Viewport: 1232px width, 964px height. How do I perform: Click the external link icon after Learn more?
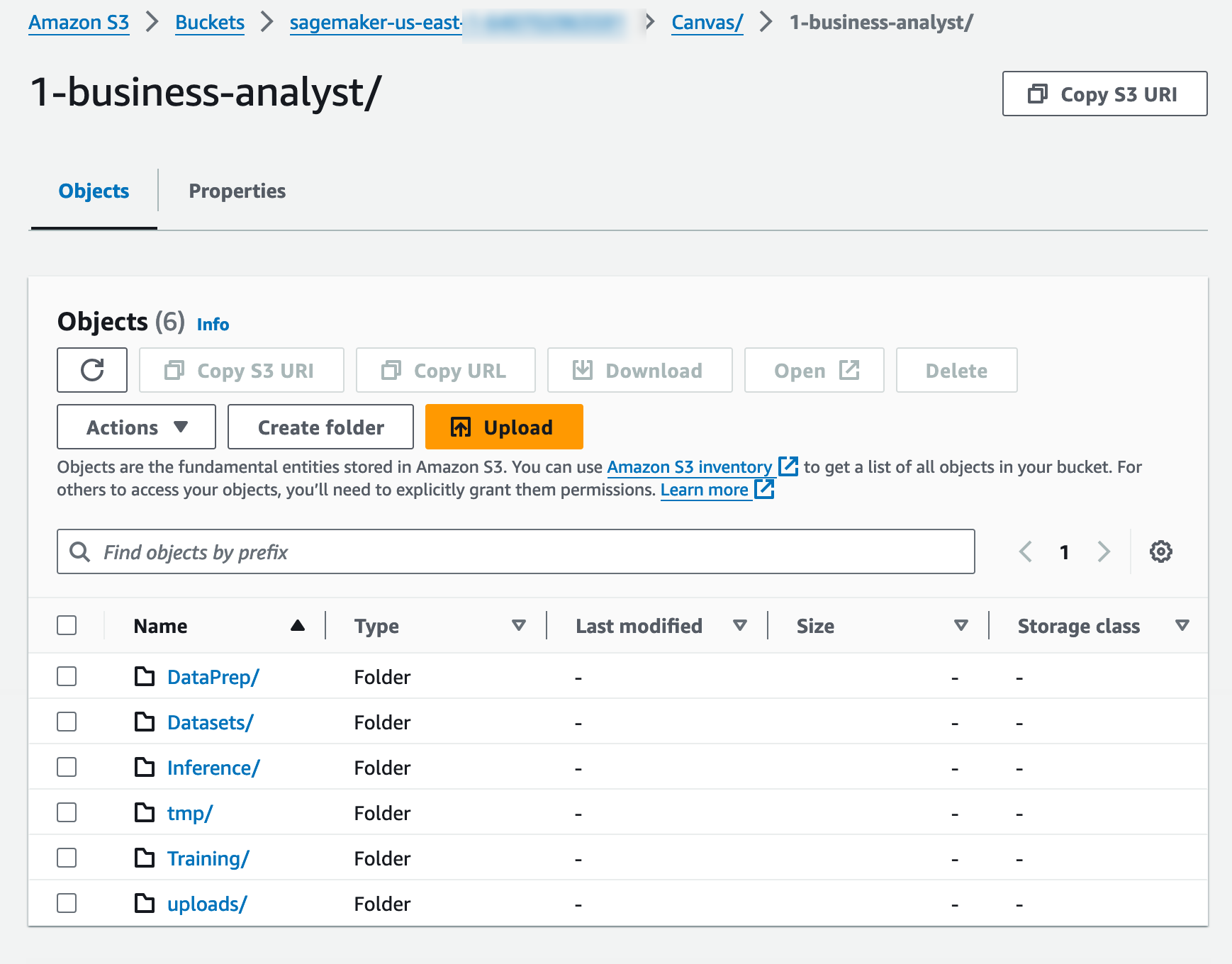764,490
